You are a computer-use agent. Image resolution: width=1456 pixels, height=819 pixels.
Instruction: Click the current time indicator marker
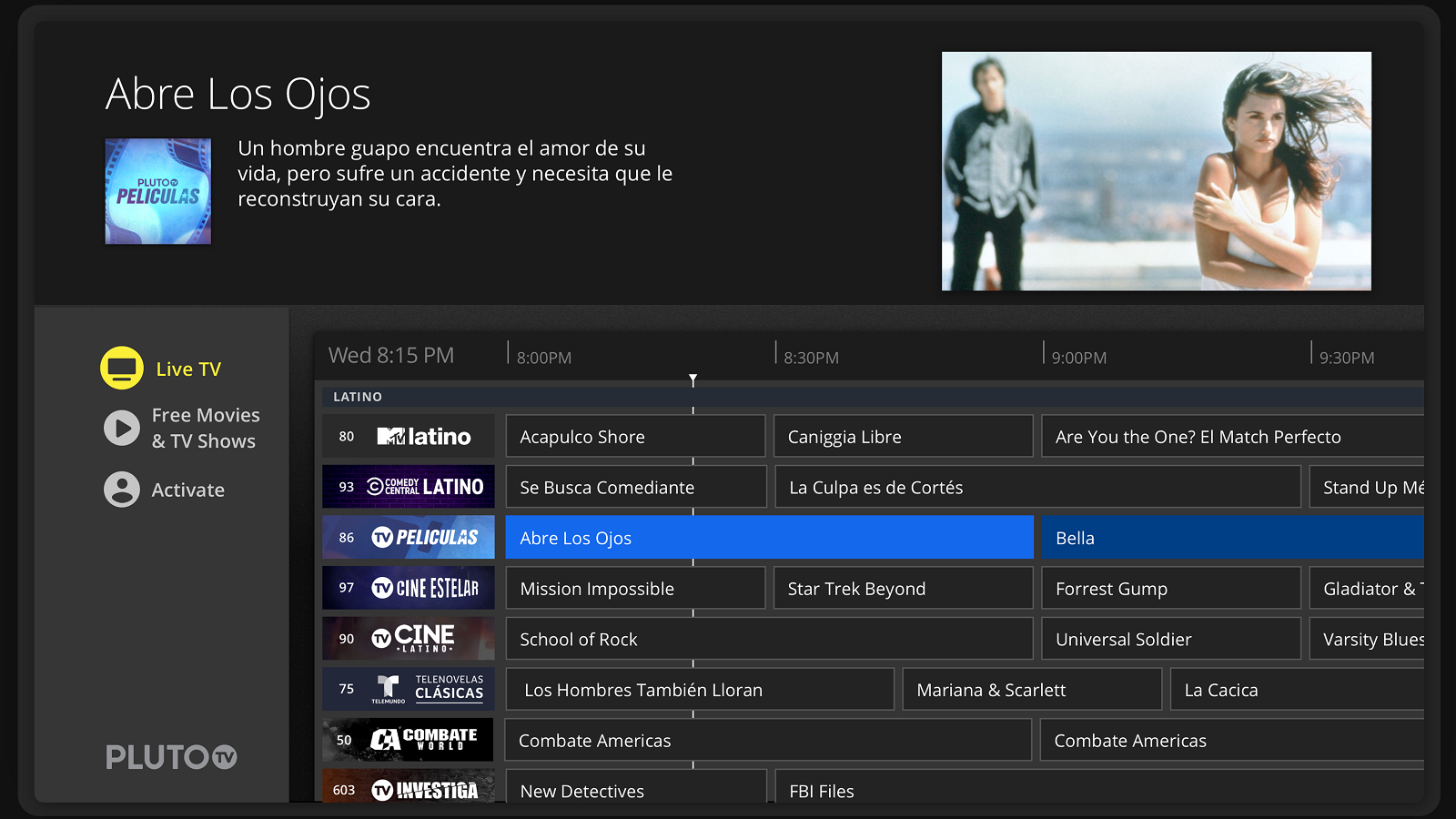pos(693,379)
